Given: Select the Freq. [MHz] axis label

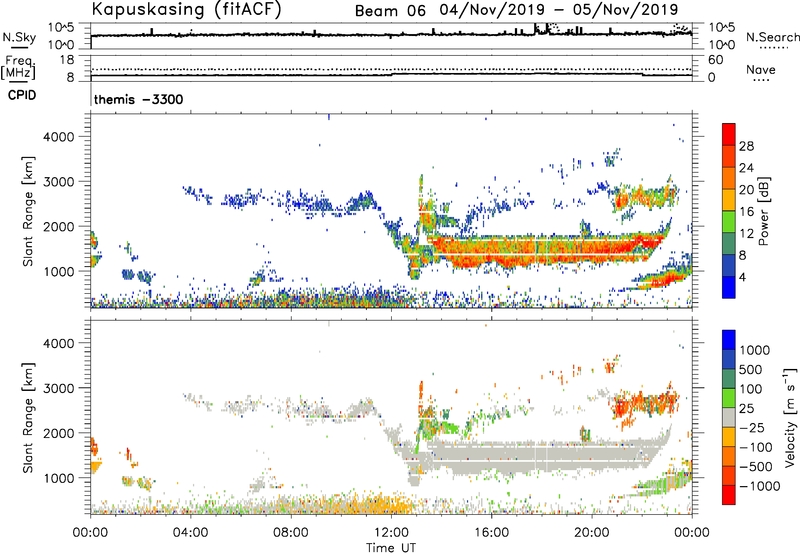Looking at the screenshot, I should coord(18,67).
